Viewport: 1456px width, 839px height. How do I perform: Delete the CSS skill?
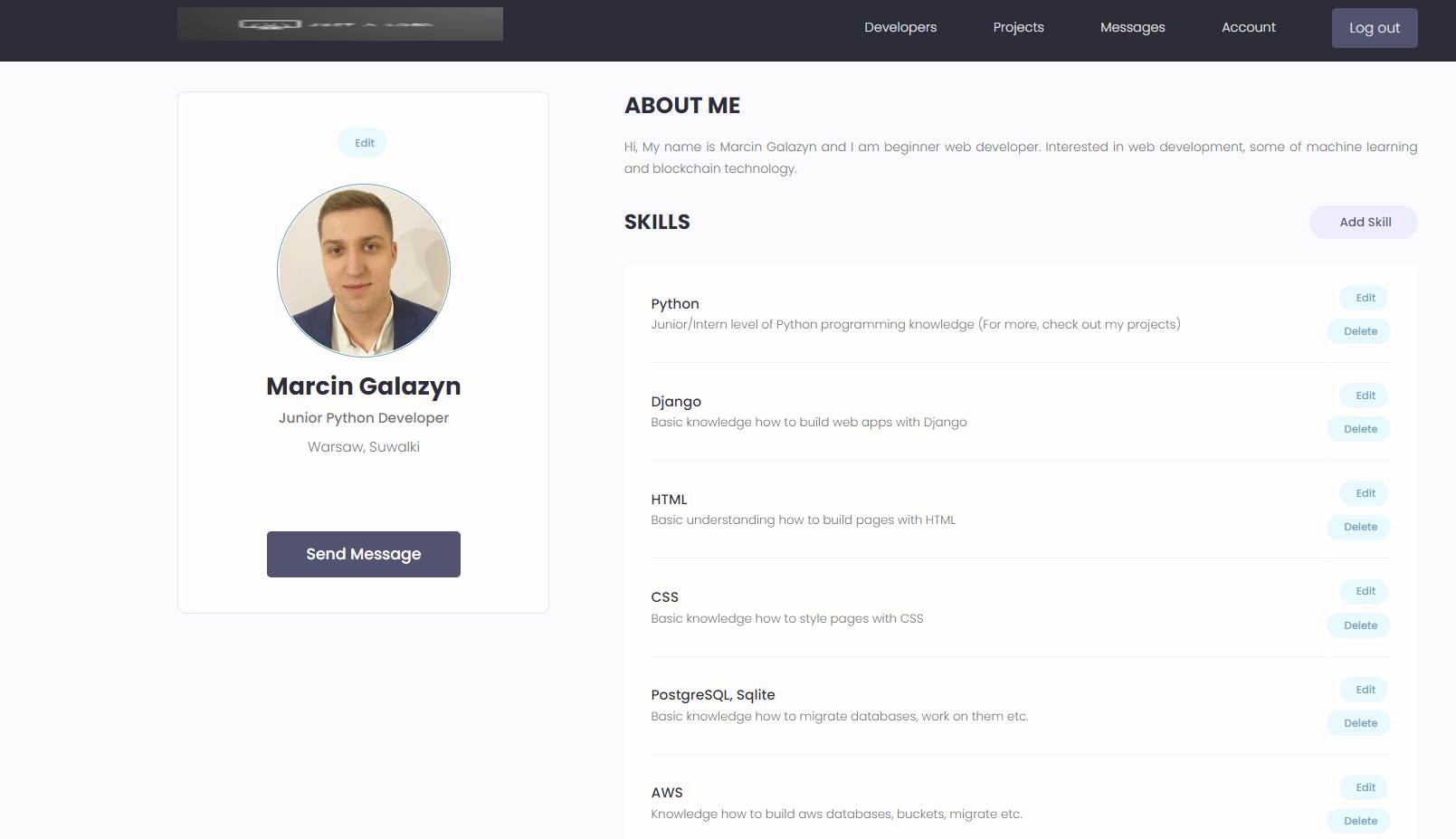1358,625
